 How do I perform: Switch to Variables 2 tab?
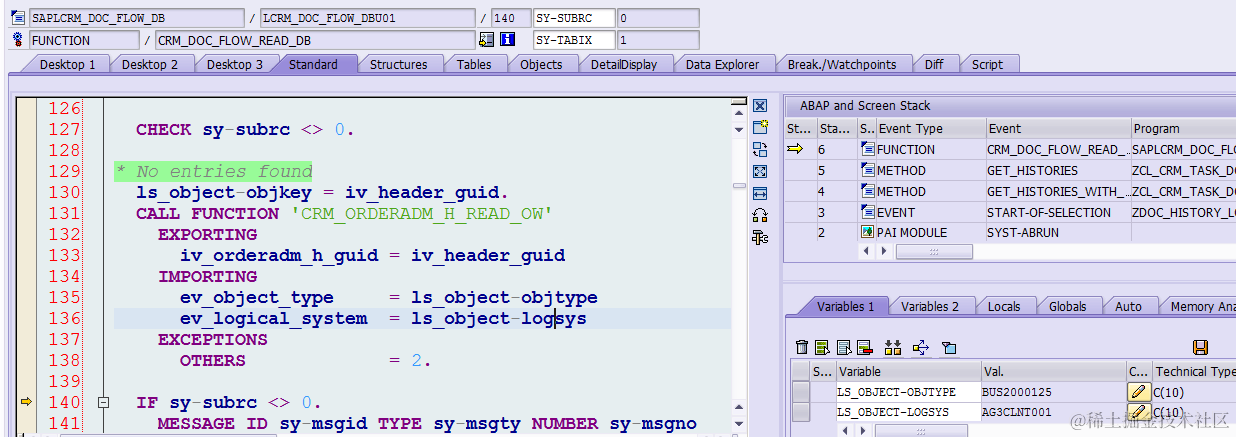(930, 306)
